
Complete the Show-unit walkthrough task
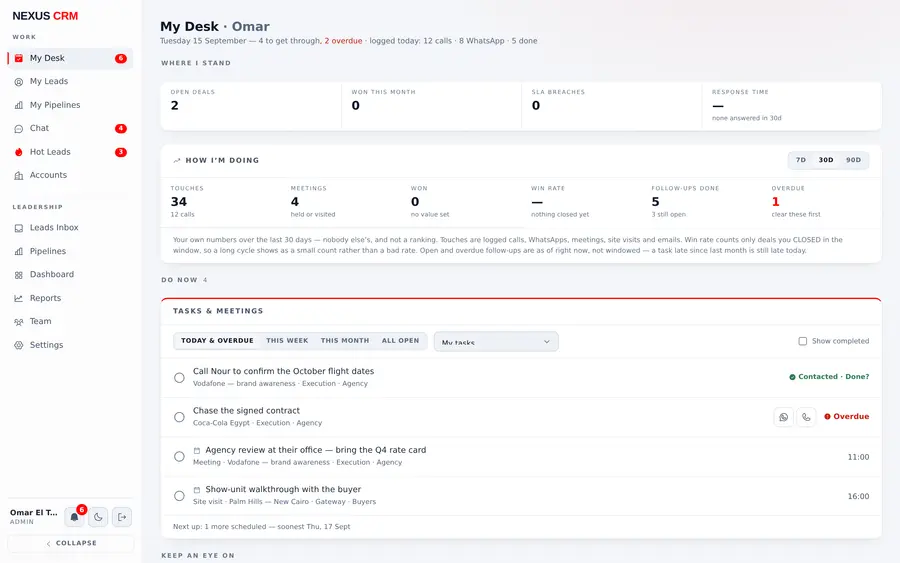pyautogui.click(x=179, y=496)
